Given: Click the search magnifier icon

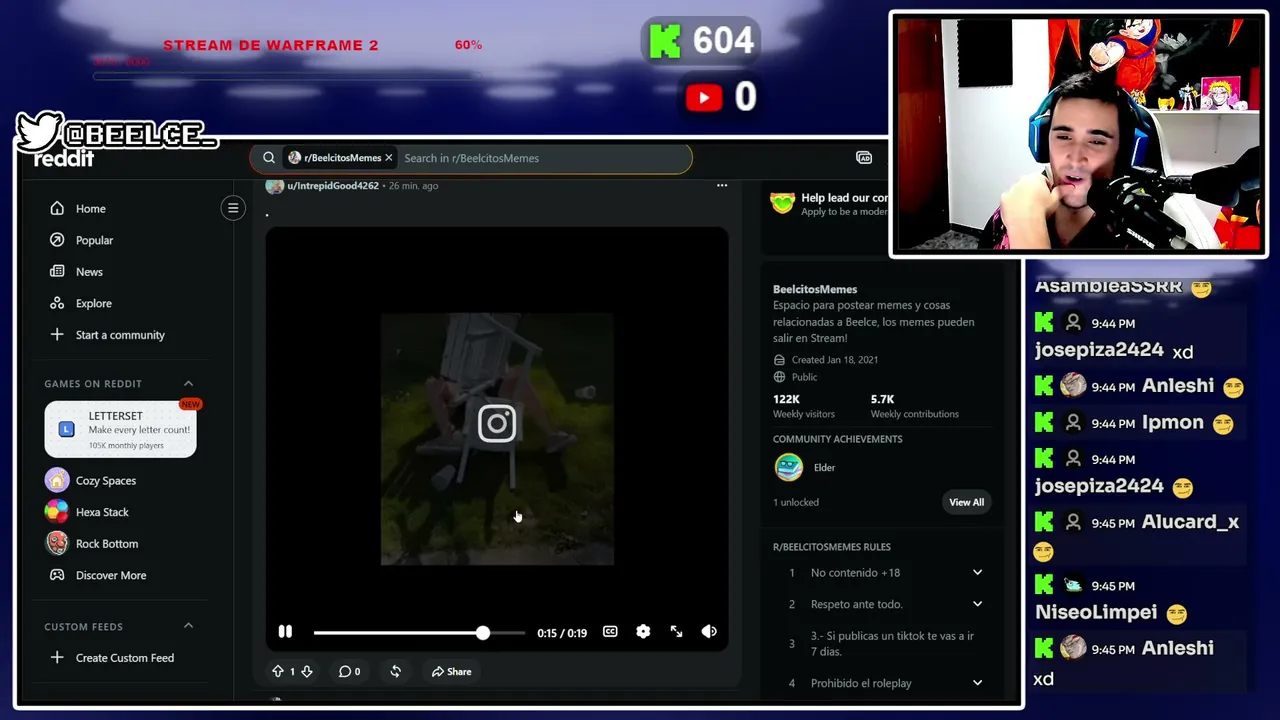Looking at the screenshot, I should (269, 158).
